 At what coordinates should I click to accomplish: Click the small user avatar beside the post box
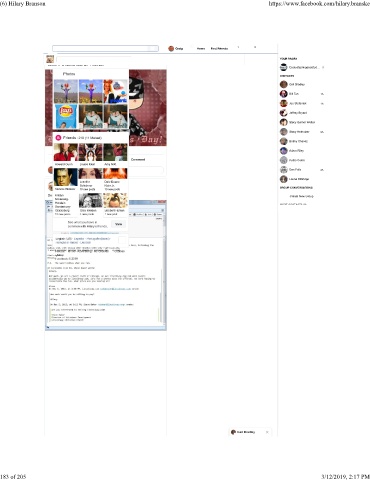tap(50, 59)
